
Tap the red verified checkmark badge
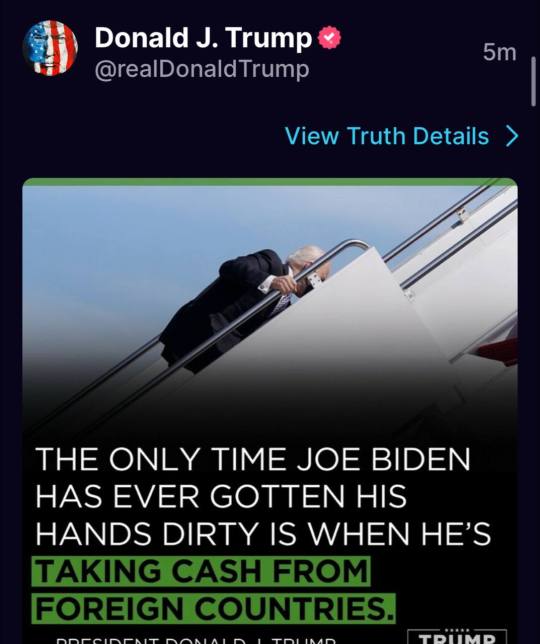click(x=329, y=37)
